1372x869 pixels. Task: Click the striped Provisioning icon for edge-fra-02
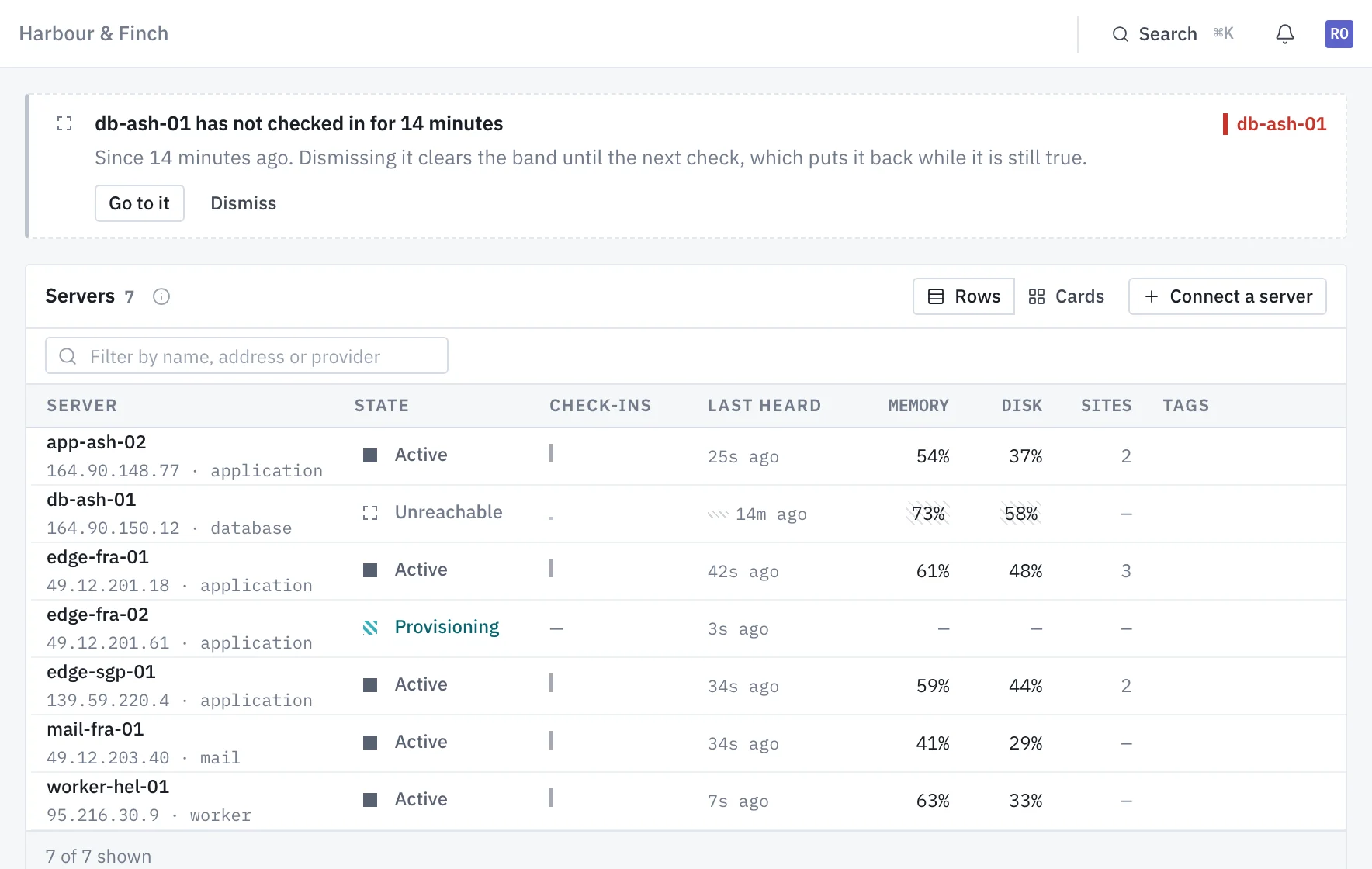click(x=370, y=628)
